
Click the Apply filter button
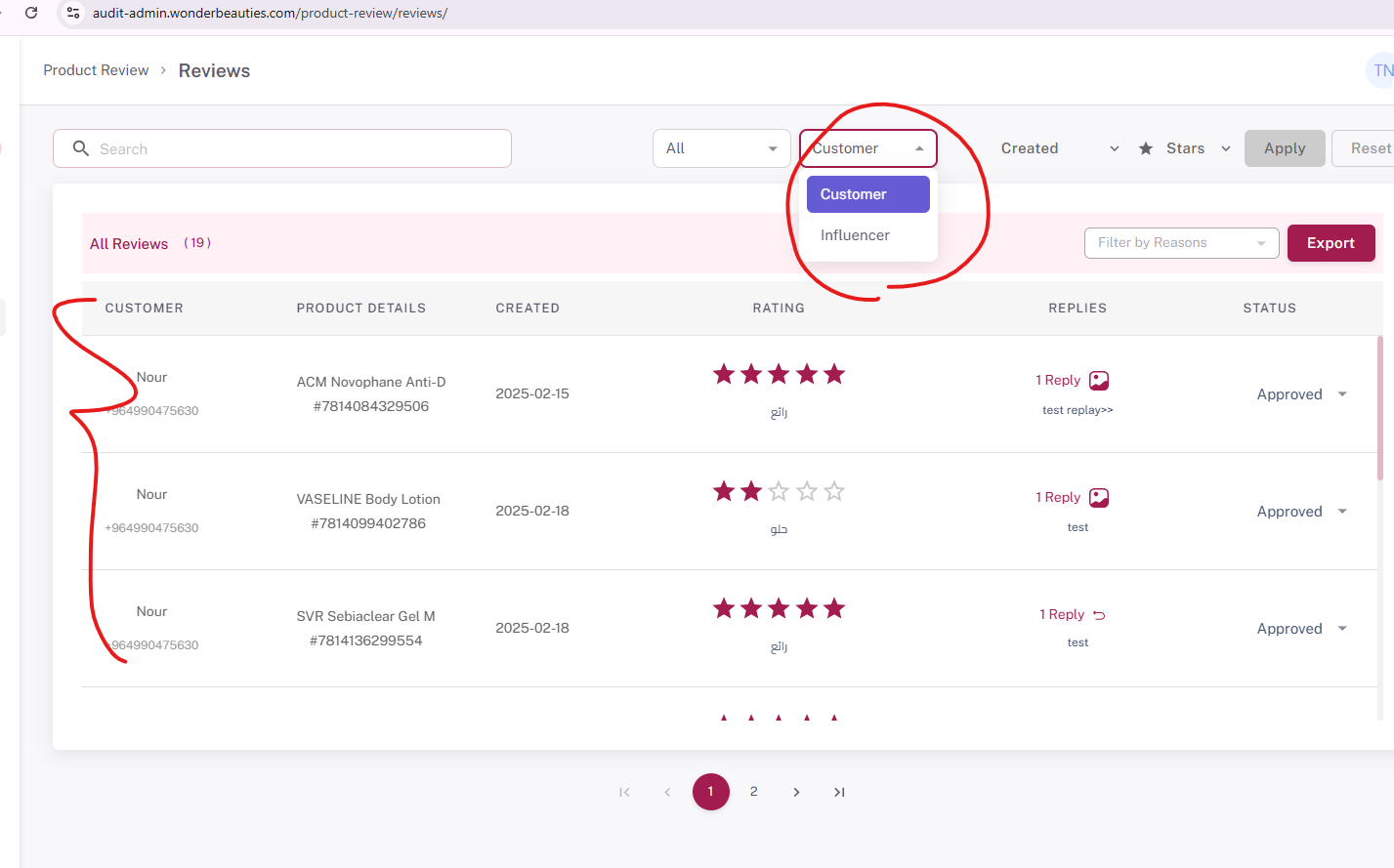pyautogui.click(x=1284, y=148)
